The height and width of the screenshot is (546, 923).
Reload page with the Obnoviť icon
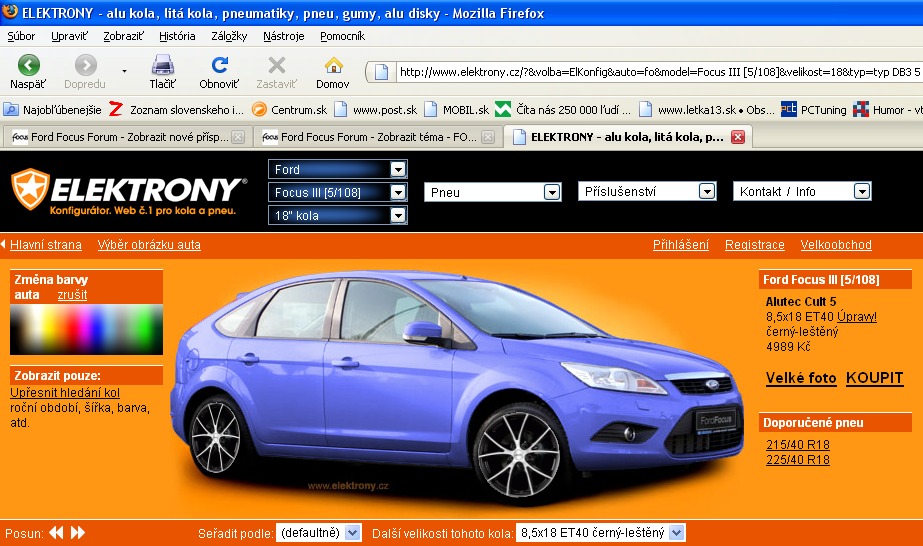(x=219, y=66)
